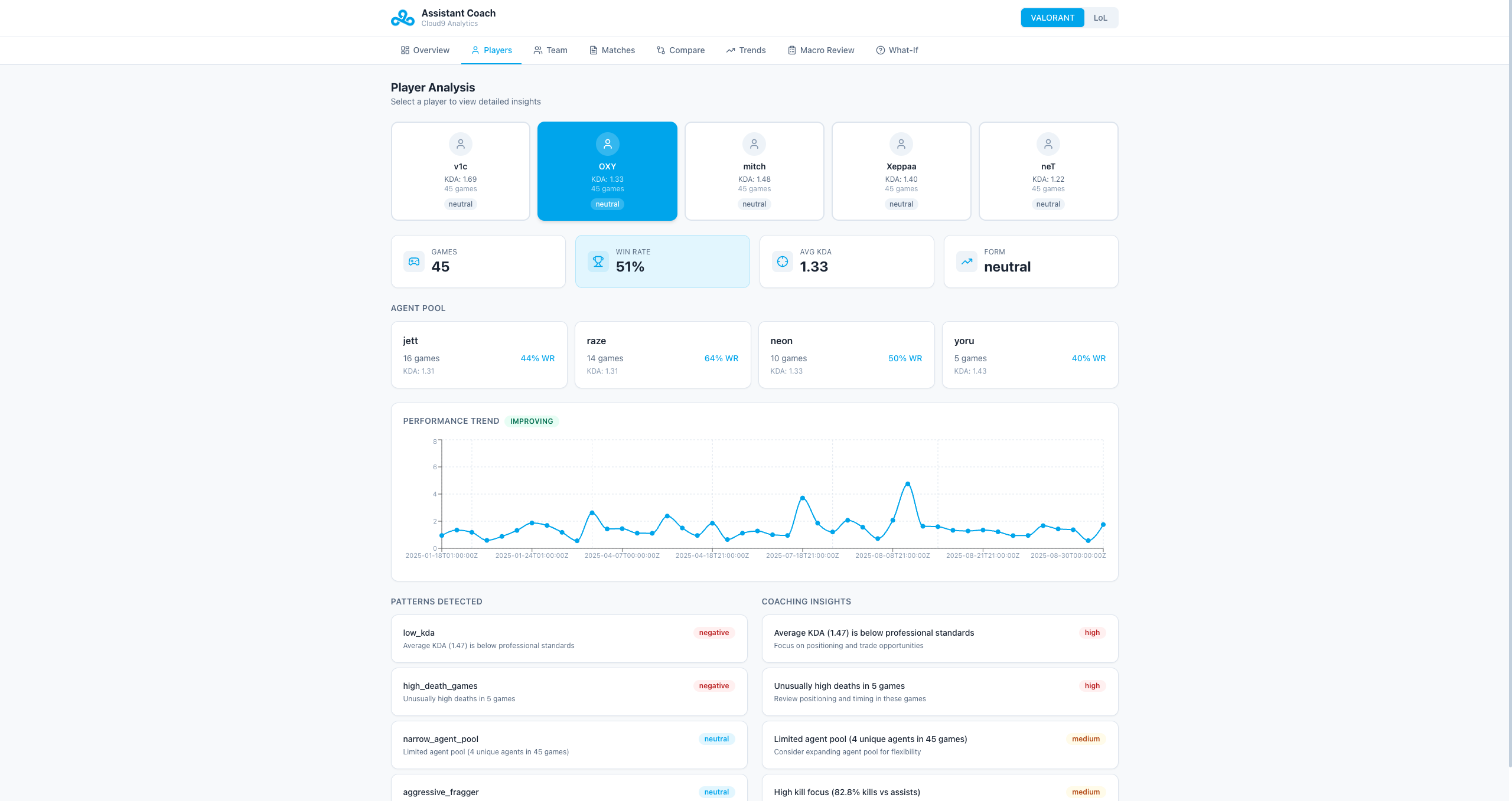Open the What-If tab
Image resolution: width=1512 pixels, height=801 pixels.
897,50
